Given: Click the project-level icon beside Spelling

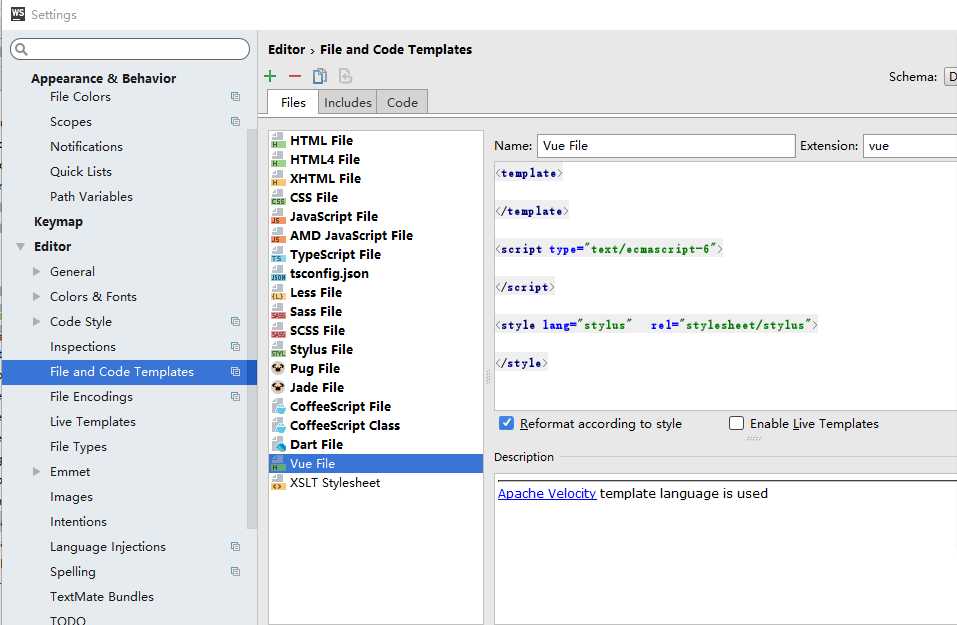Looking at the screenshot, I should pos(236,572).
